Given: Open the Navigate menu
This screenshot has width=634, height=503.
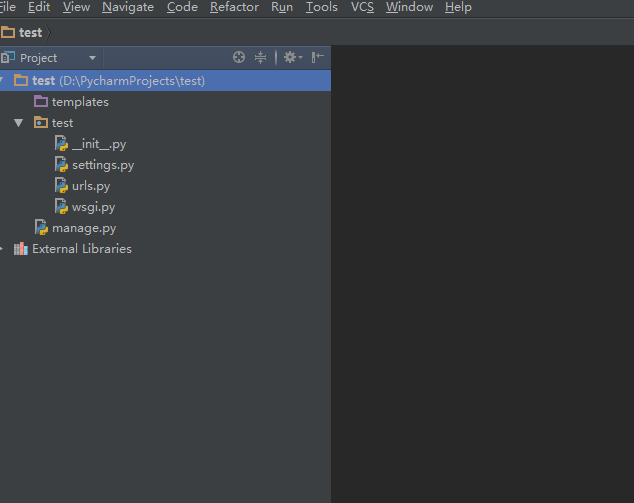Looking at the screenshot, I should [x=128, y=7].
